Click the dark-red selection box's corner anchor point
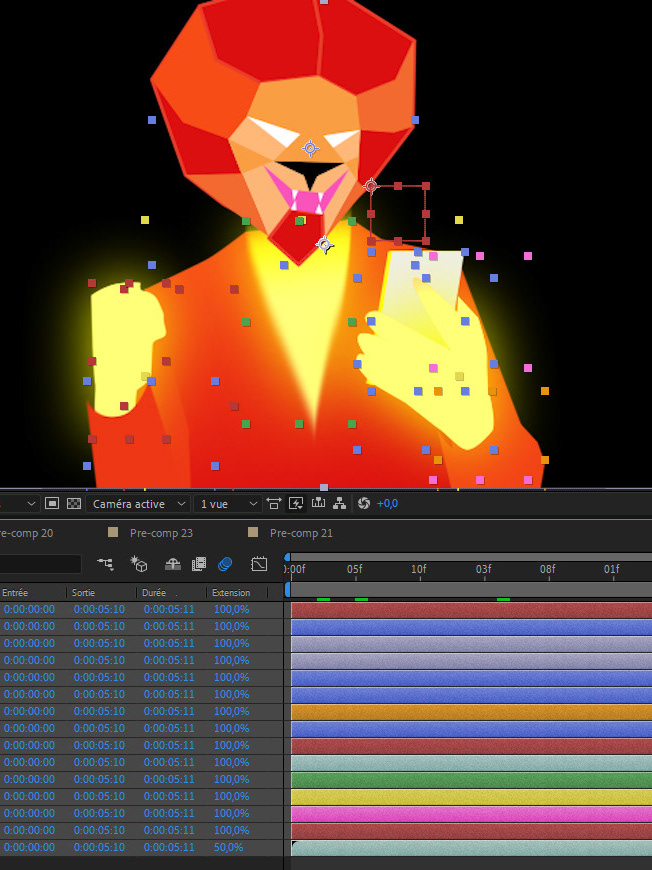Viewport: 652px width, 870px height. [371, 186]
